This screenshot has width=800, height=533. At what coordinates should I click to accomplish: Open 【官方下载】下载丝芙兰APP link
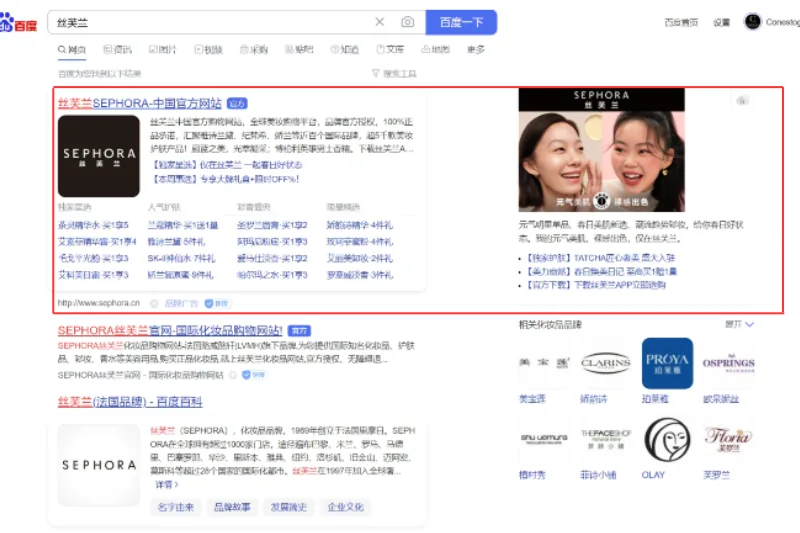pyautogui.click(x=596, y=285)
